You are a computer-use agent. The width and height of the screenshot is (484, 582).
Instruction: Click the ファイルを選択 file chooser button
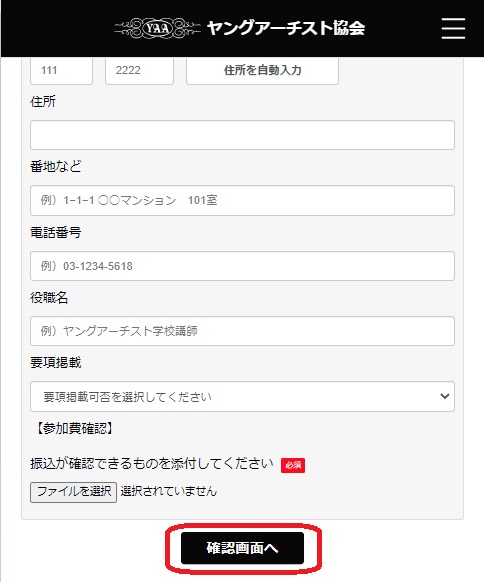73,492
